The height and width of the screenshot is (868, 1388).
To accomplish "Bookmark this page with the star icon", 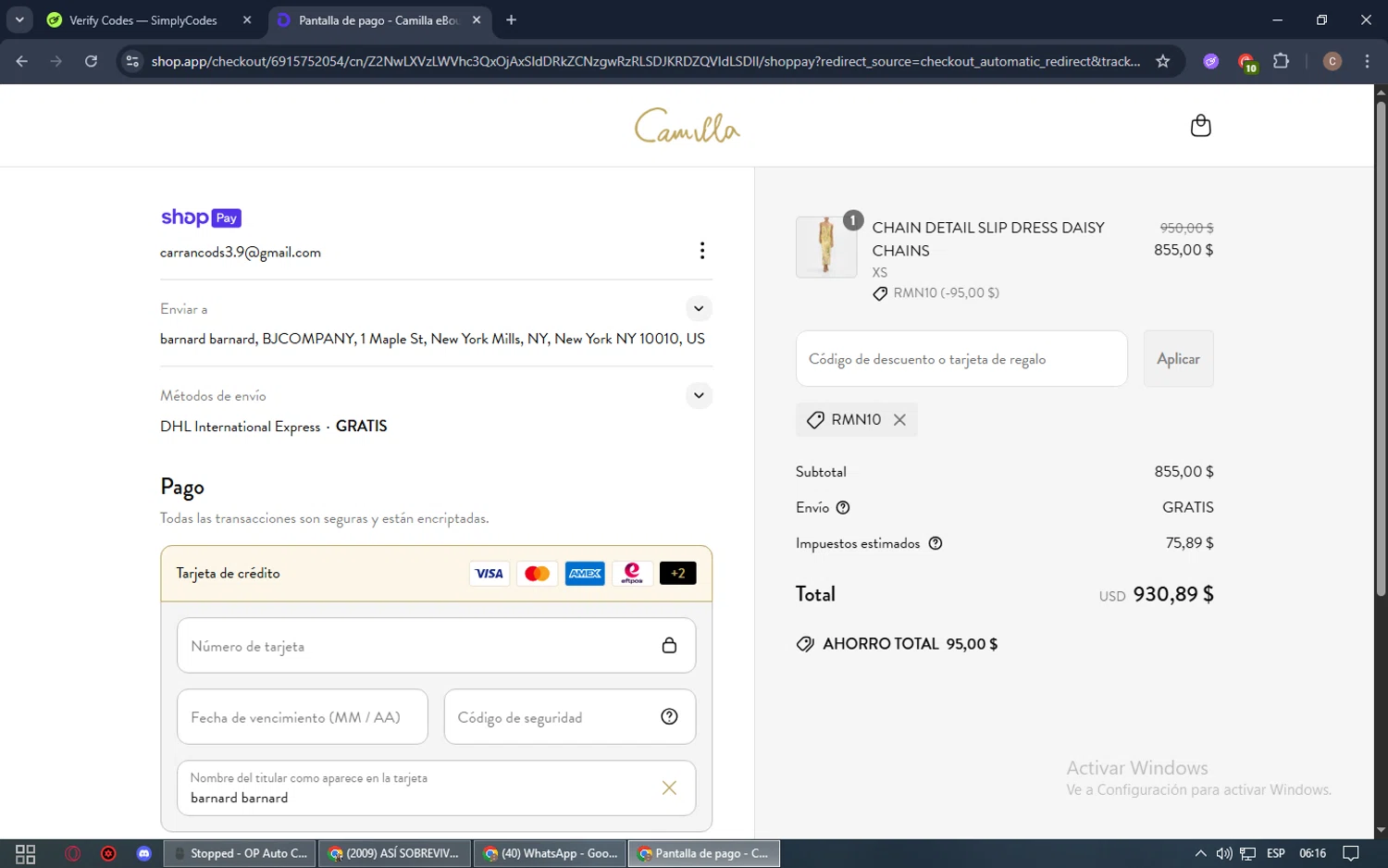I will (1162, 61).
